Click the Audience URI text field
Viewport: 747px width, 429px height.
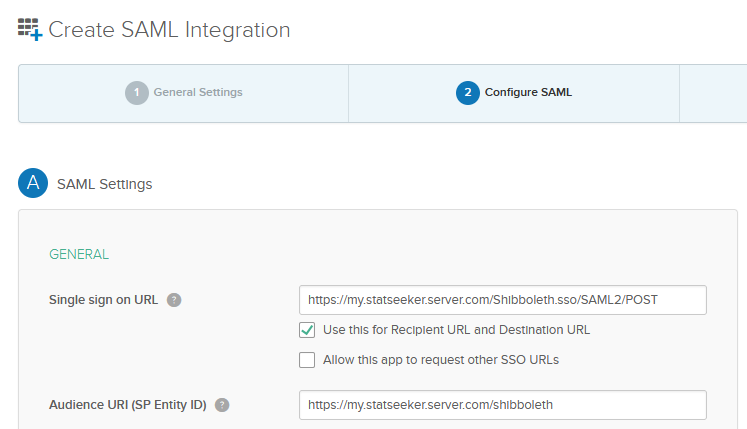click(x=503, y=405)
